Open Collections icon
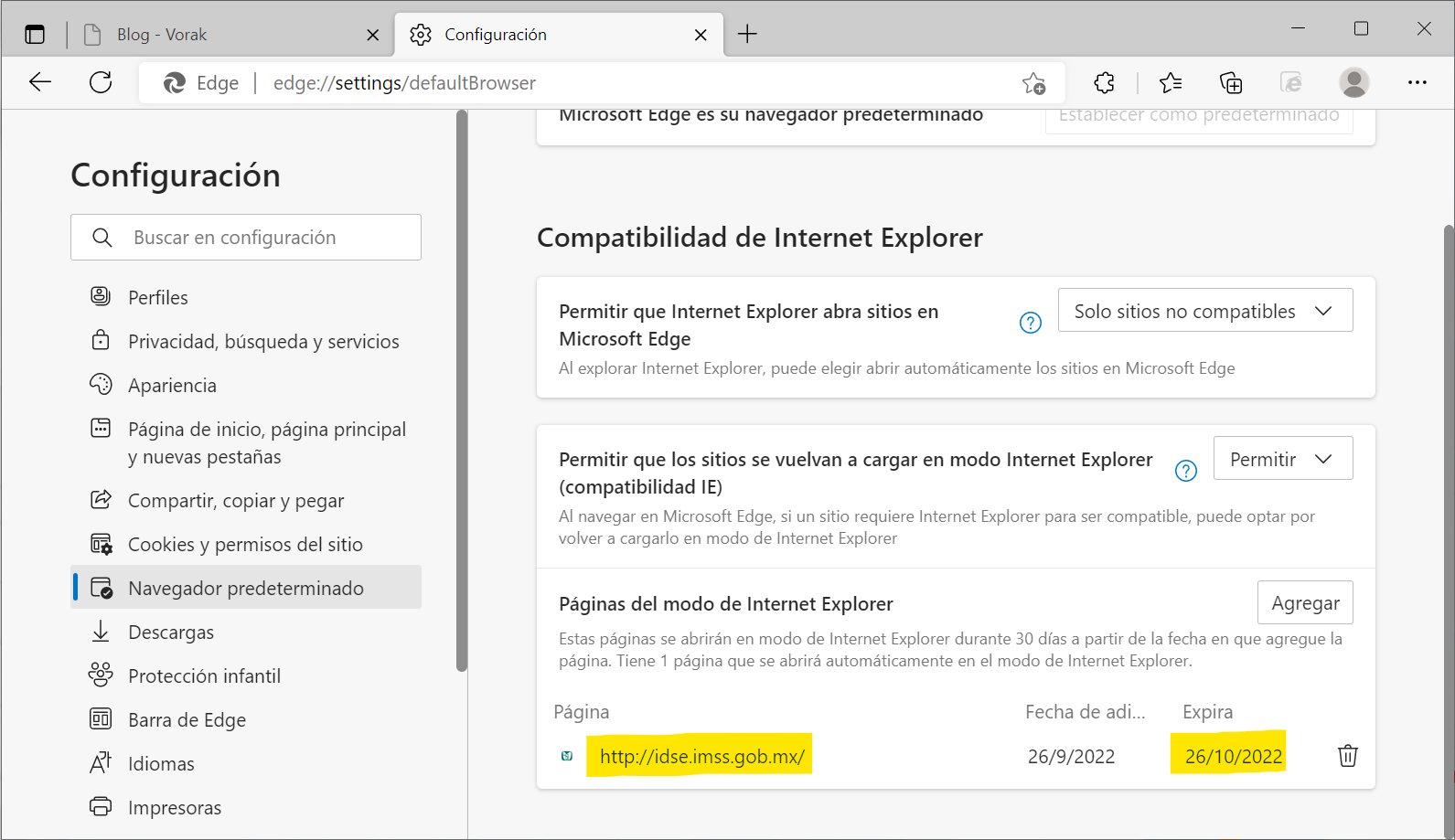The height and width of the screenshot is (840, 1455). pos(1231,83)
